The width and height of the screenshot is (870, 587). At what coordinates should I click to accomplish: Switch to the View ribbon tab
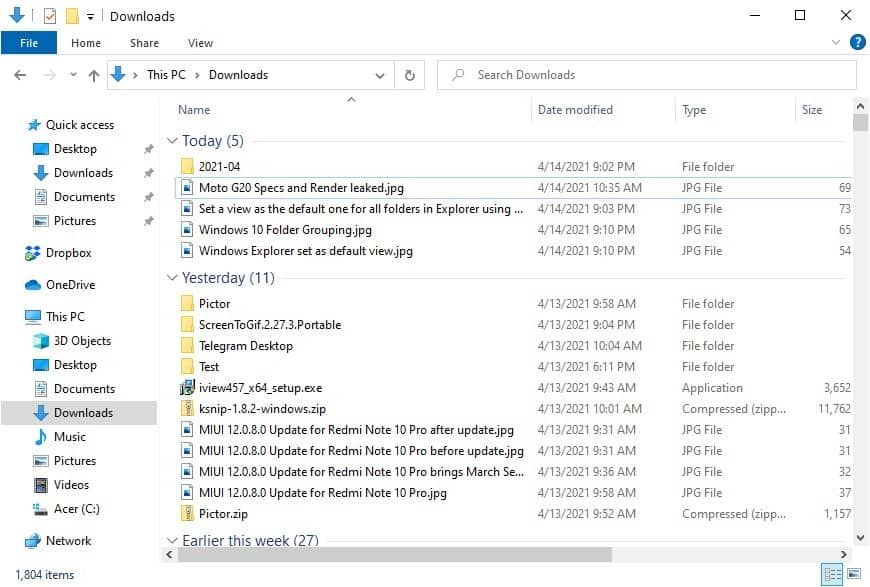(x=200, y=43)
